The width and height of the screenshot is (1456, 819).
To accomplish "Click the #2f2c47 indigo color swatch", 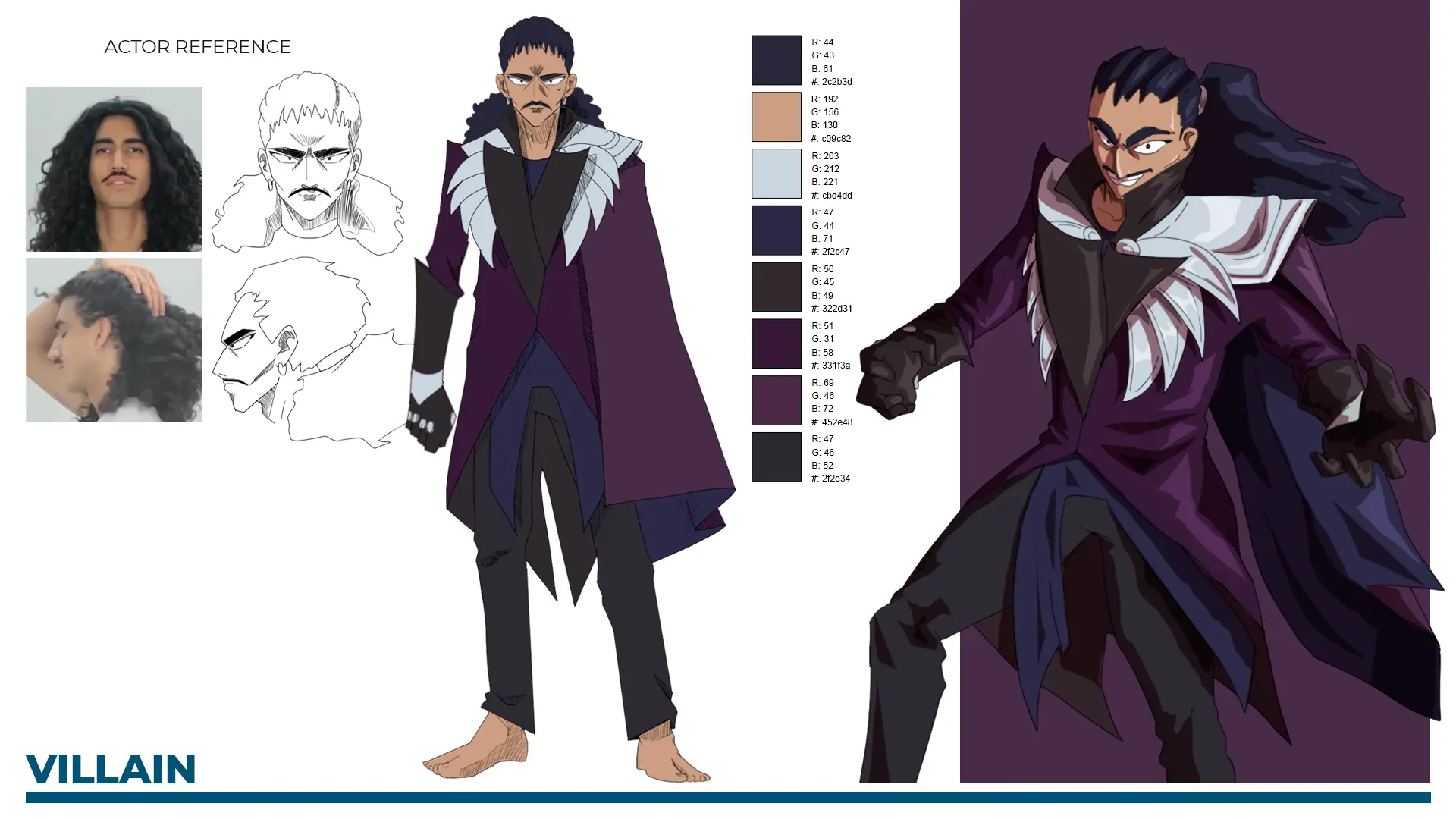I will pos(776,231).
